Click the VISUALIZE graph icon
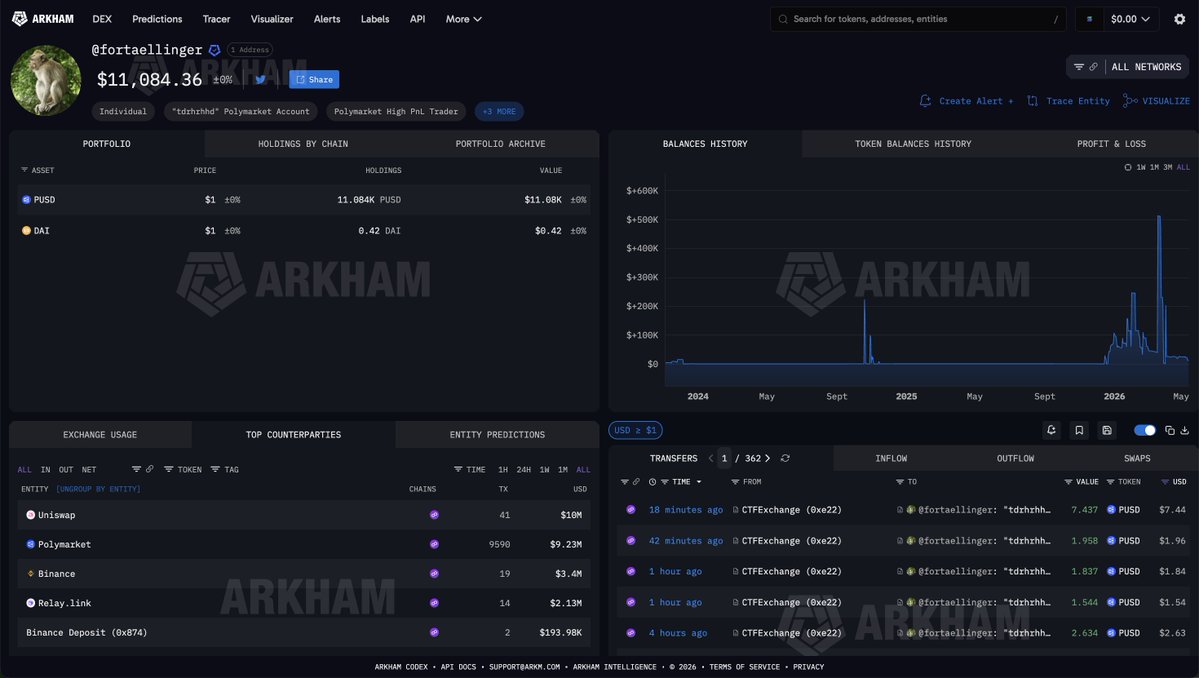This screenshot has width=1199, height=678. pos(1130,101)
